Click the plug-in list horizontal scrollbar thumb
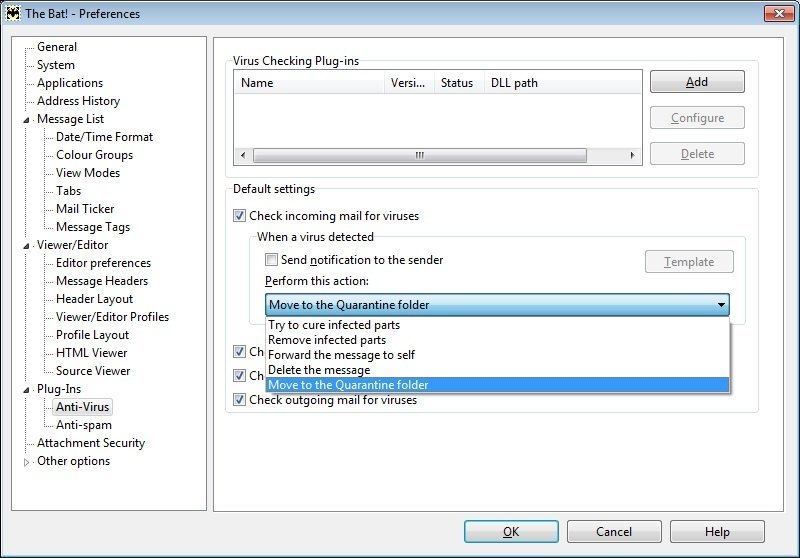 pyautogui.click(x=419, y=155)
